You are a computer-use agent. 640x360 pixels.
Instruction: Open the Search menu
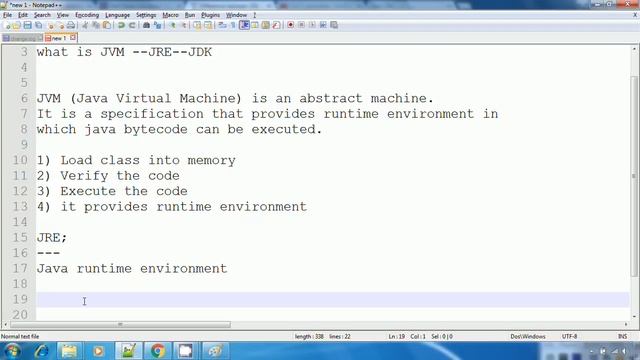click(42, 15)
